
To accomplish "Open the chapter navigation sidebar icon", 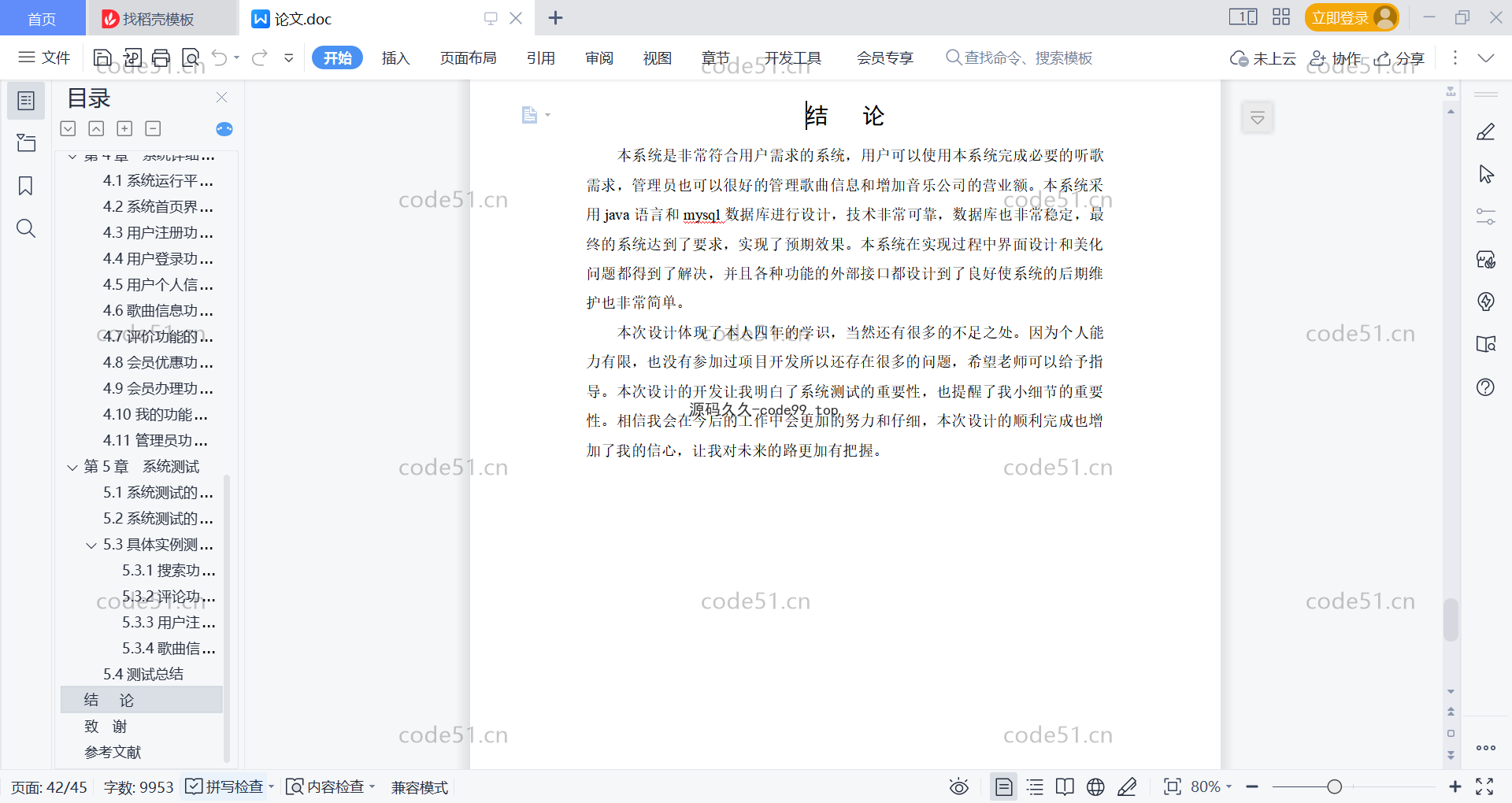I will point(26,142).
